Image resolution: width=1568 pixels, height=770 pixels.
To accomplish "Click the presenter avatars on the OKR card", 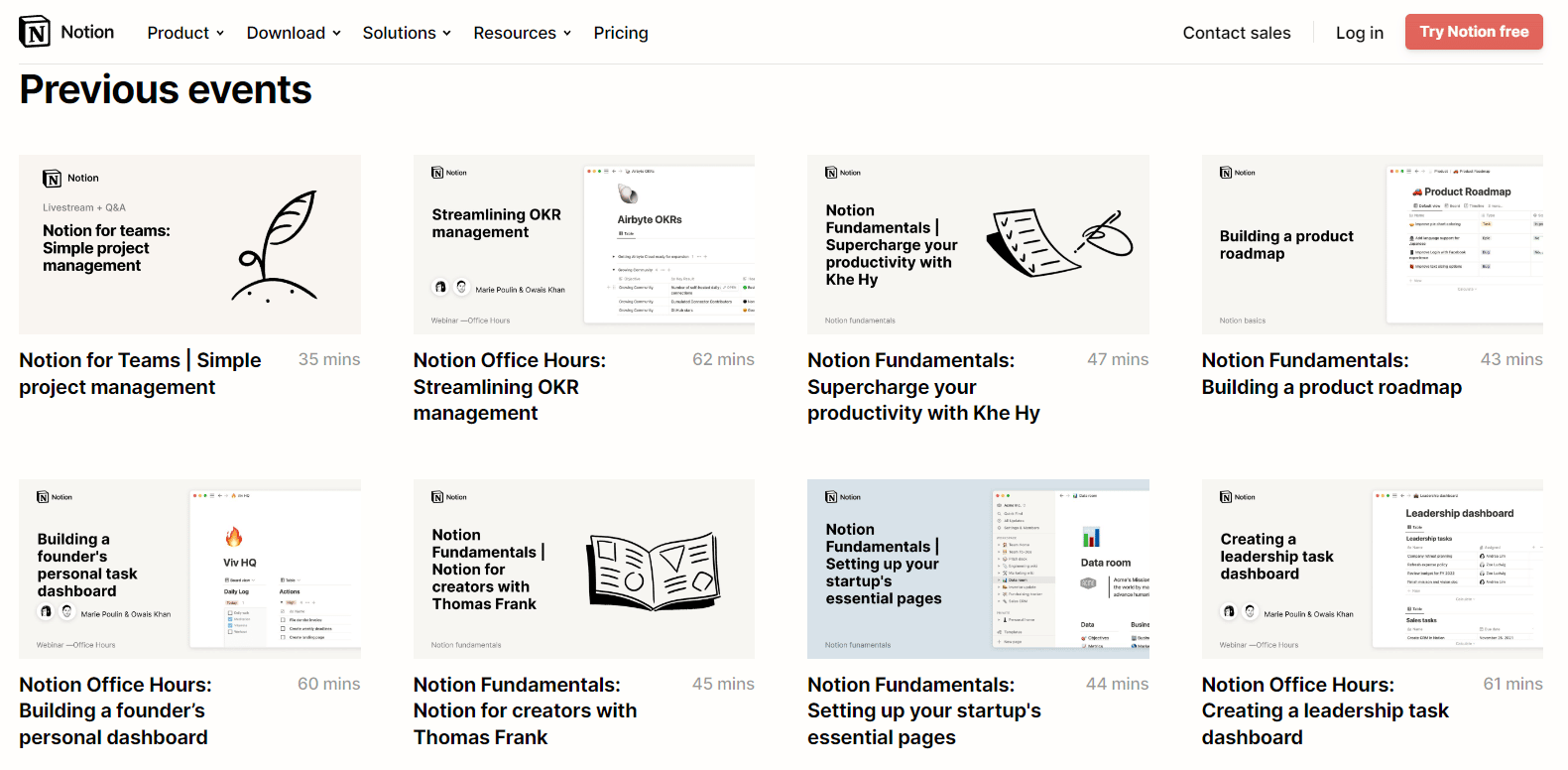I will pos(451,287).
